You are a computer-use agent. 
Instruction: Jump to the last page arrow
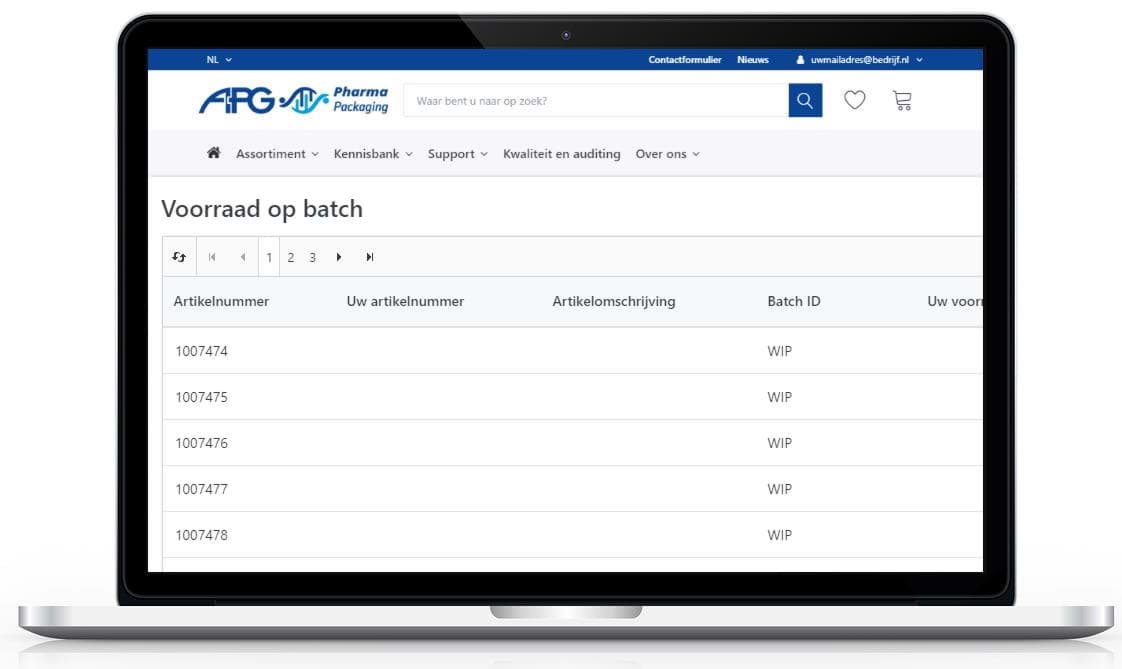[370, 257]
